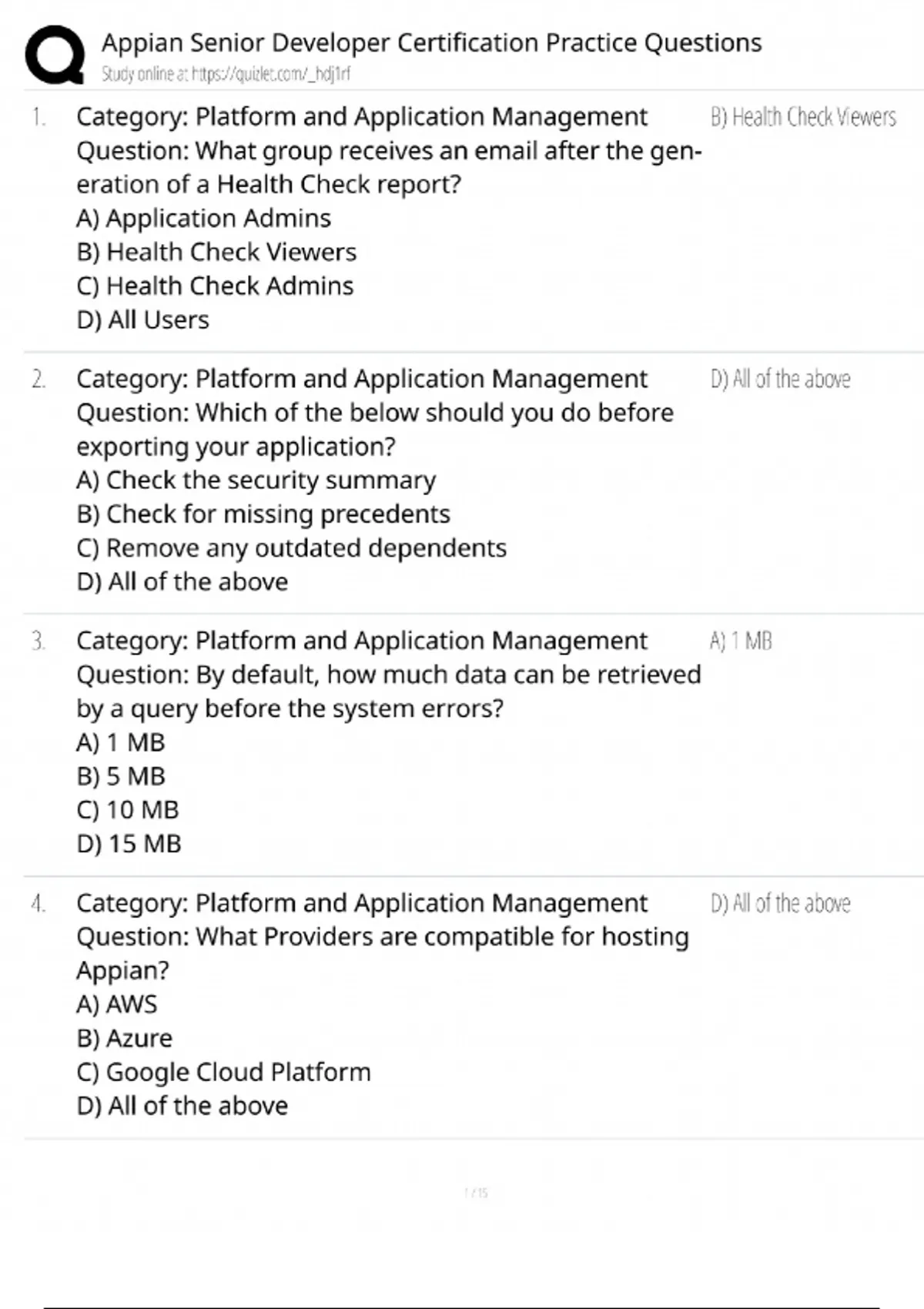
Task: Choose option B) Azure
Action: (x=124, y=1039)
